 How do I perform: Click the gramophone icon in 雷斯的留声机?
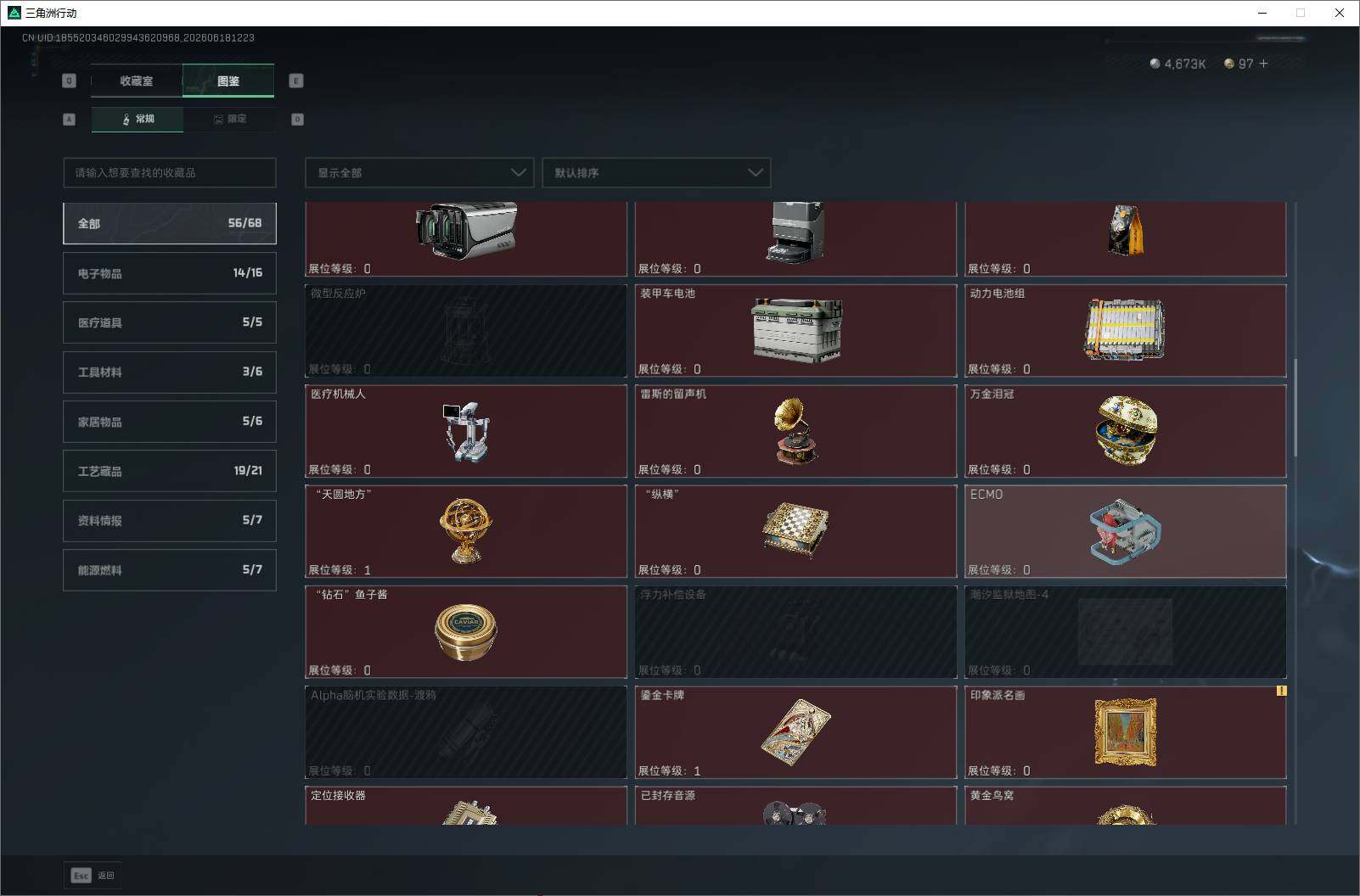[795, 431]
